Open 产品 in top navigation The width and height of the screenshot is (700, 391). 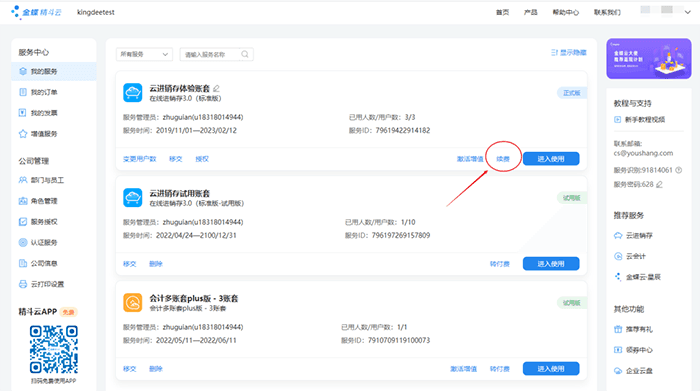pos(531,12)
